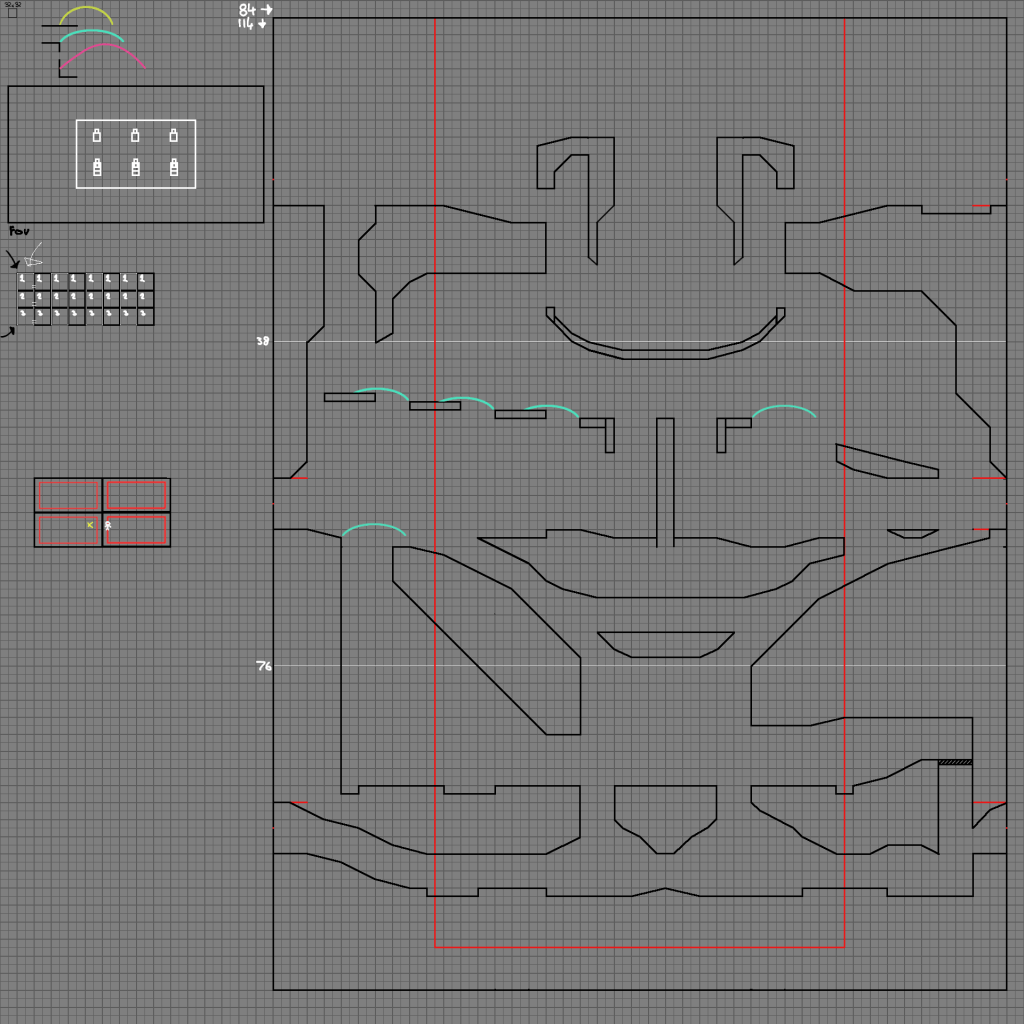
Task: Select the bottom-middle filled bottle icon
Action: pos(135,168)
